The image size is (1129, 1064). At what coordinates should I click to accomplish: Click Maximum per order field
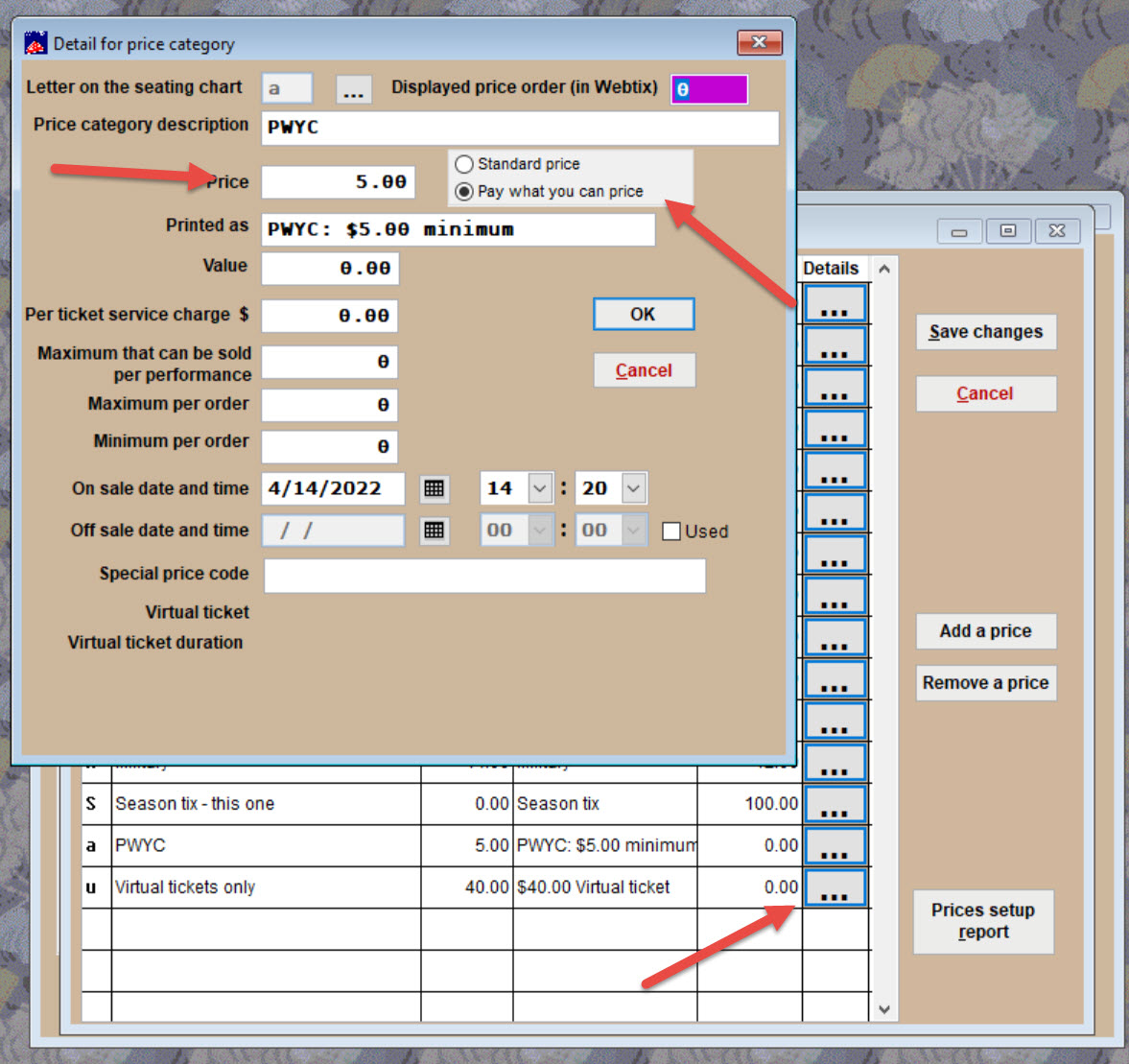tap(330, 405)
